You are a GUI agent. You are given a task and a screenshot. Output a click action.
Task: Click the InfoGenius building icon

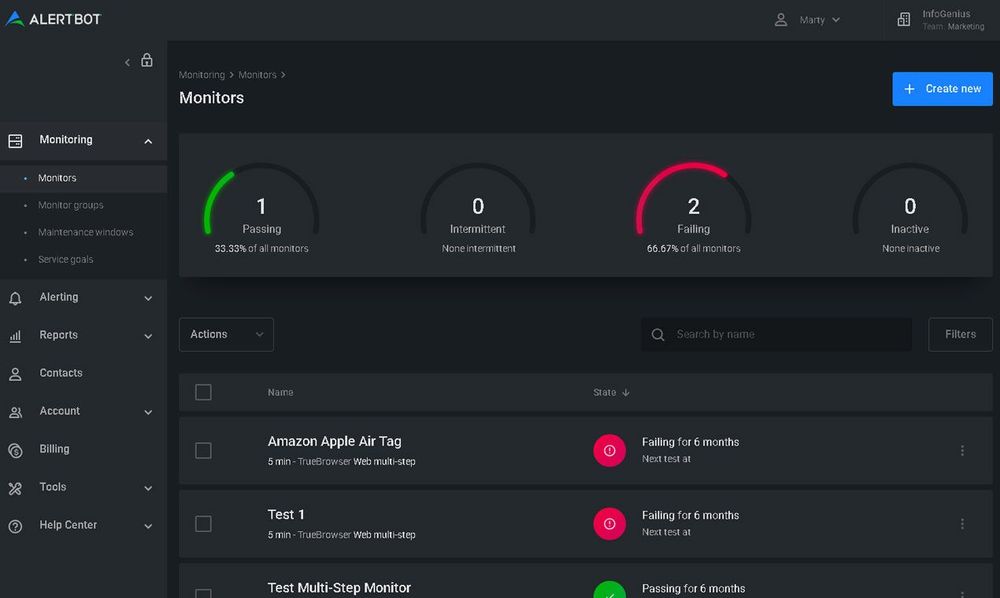pos(904,20)
